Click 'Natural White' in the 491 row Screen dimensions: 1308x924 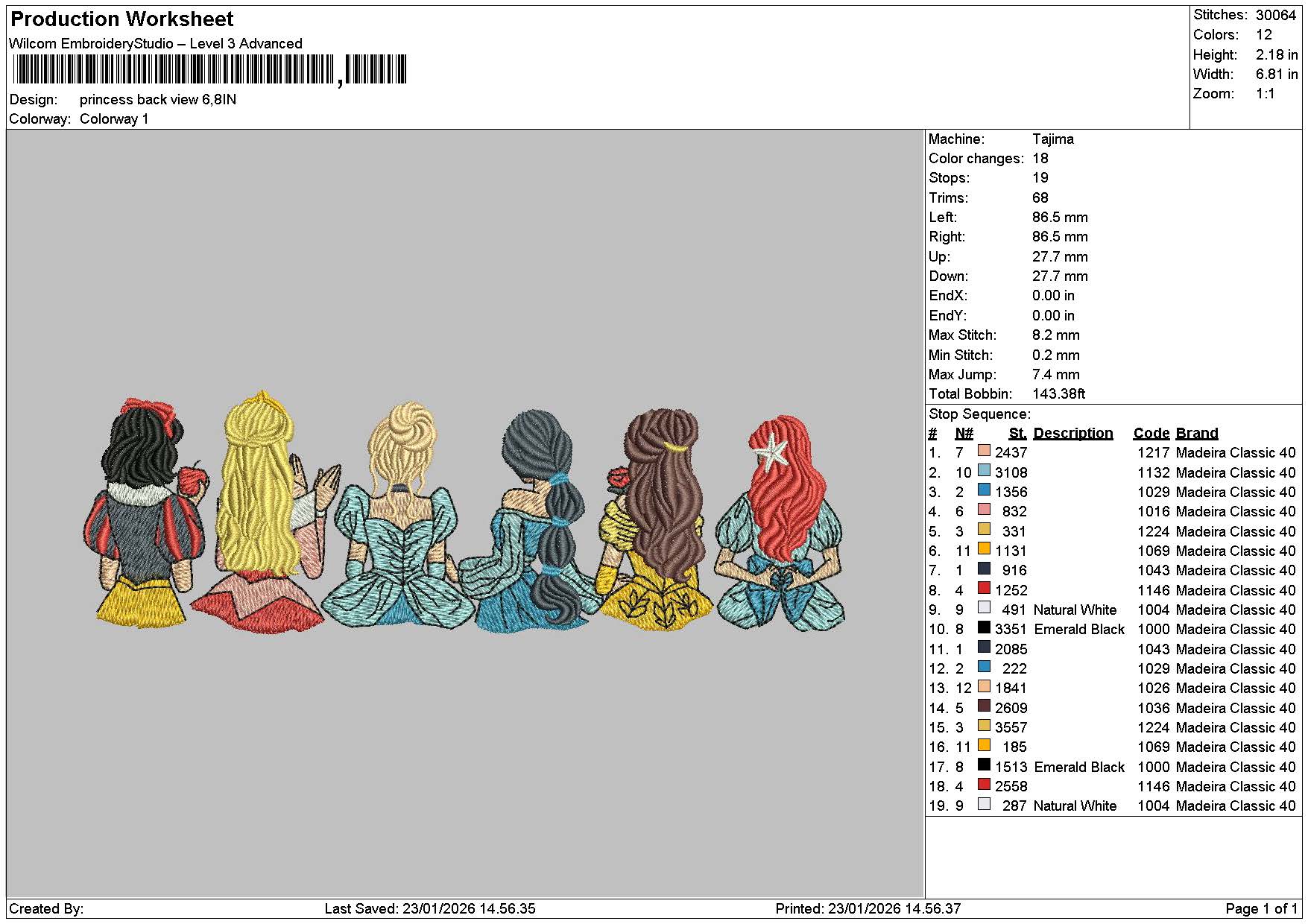(x=1075, y=610)
